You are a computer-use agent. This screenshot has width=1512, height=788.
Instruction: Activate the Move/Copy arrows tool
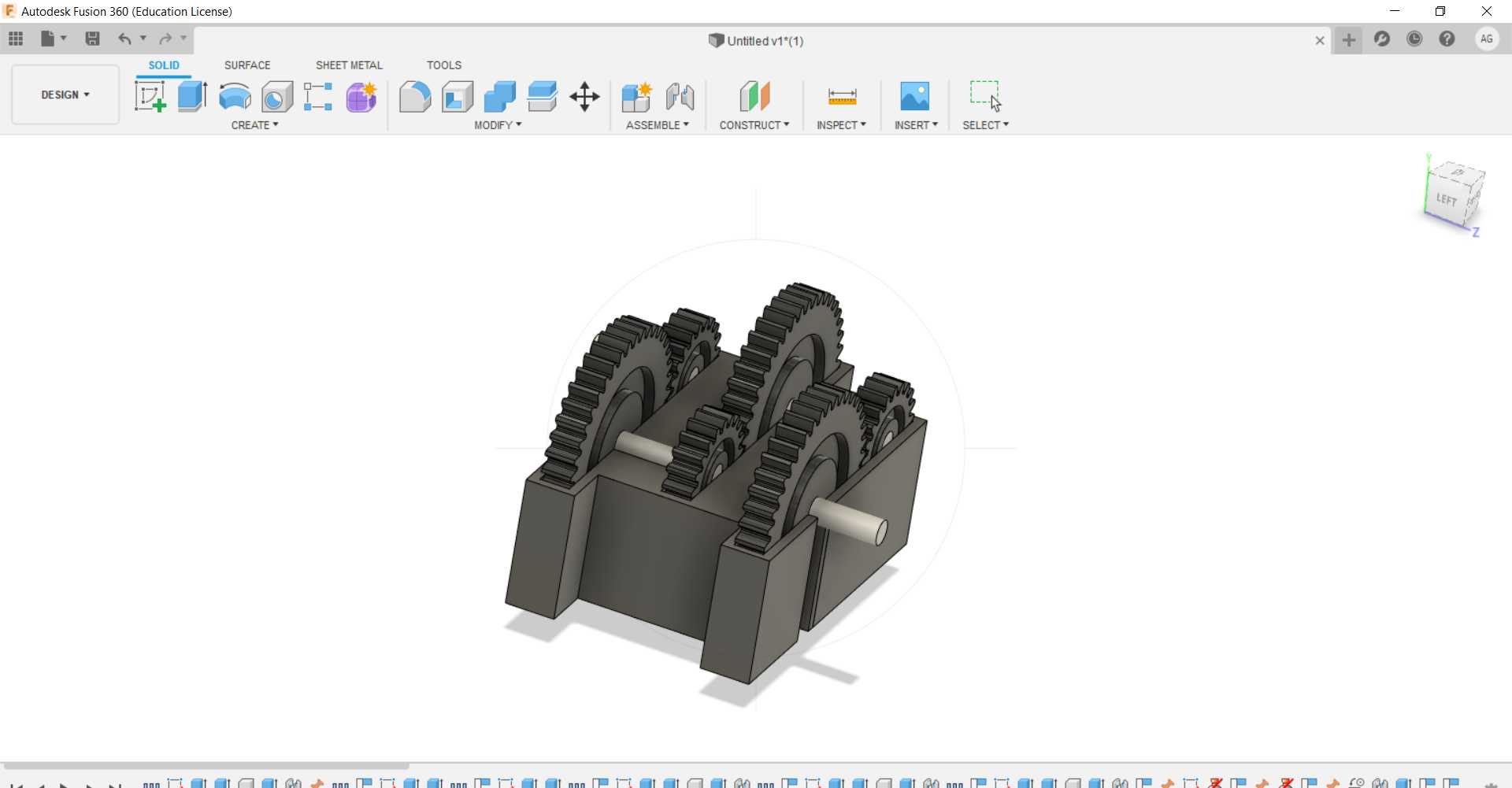[585, 97]
